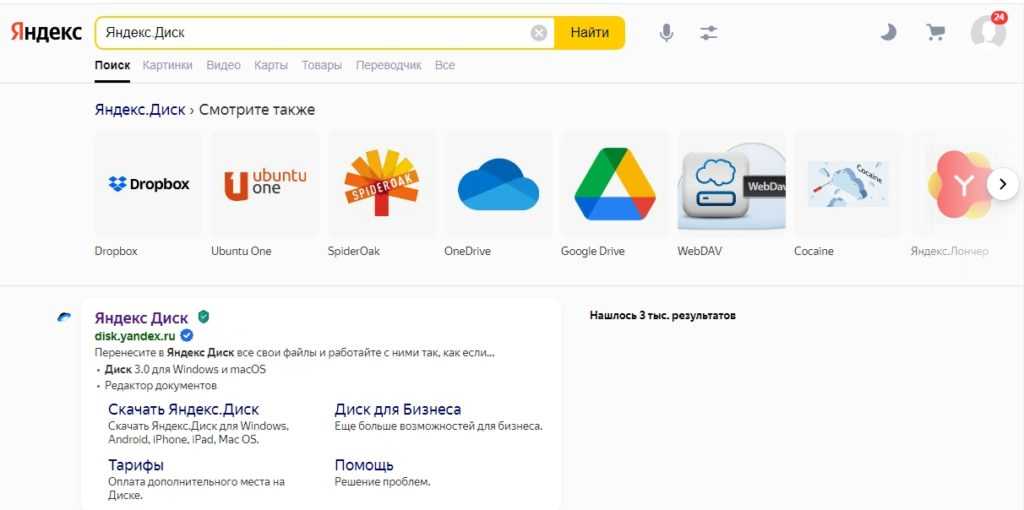Toggle dark theme moon icon
Image resolution: width=1024 pixels, height=510 pixels.
point(888,33)
